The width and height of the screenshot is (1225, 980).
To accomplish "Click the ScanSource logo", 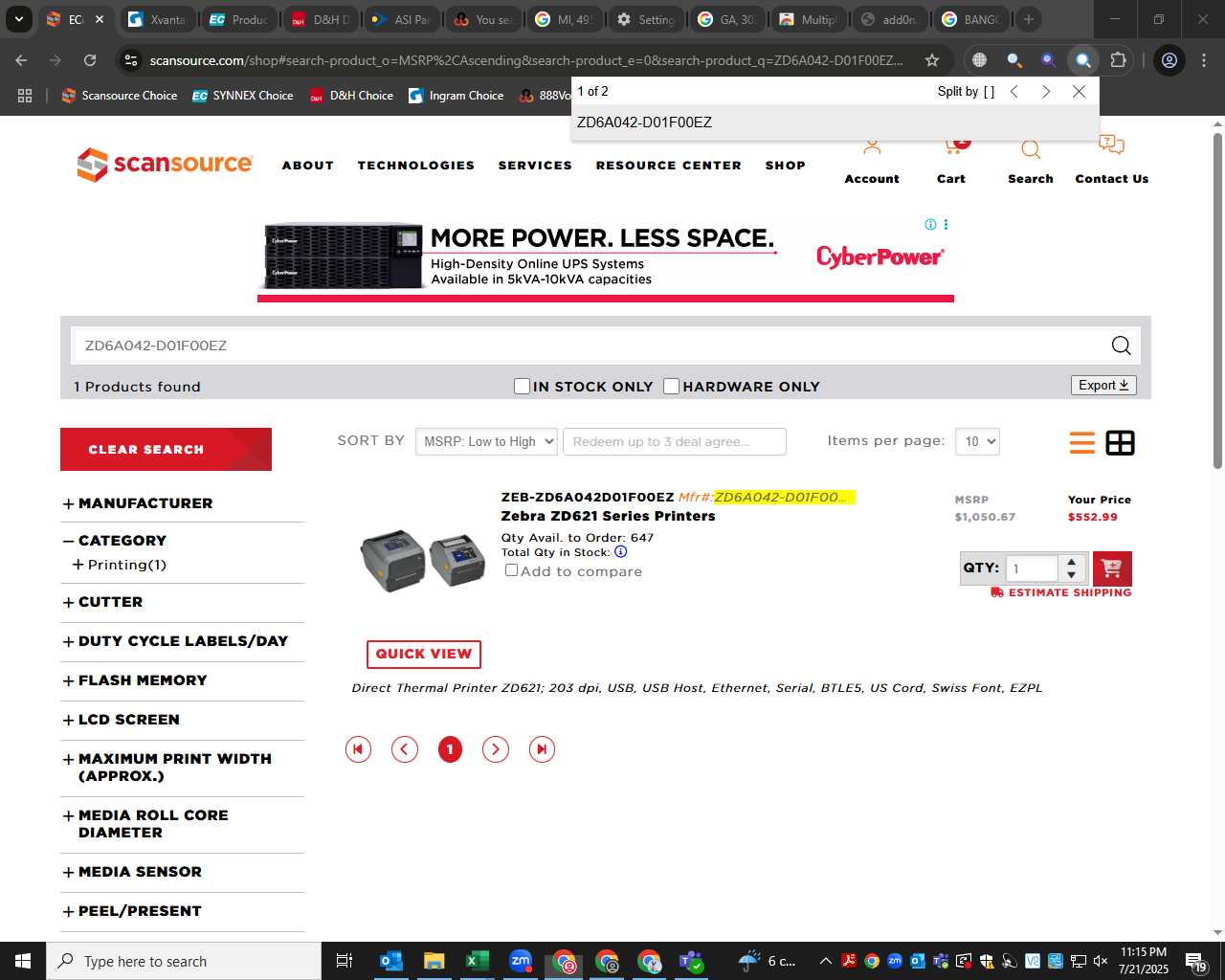I will coord(165,164).
